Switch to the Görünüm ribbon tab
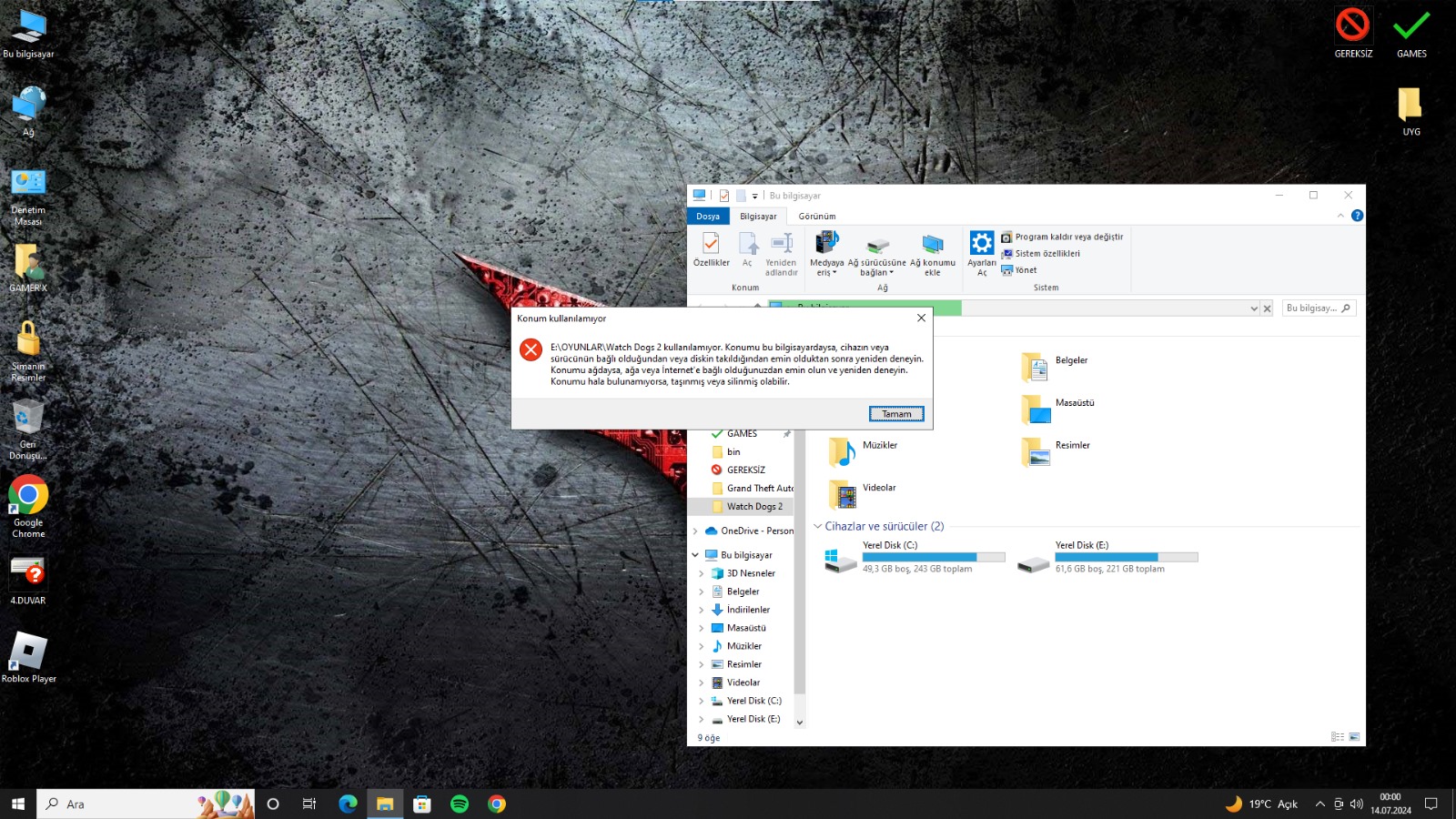This screenshot has height=819, width=1456. (x=817, y=217)
